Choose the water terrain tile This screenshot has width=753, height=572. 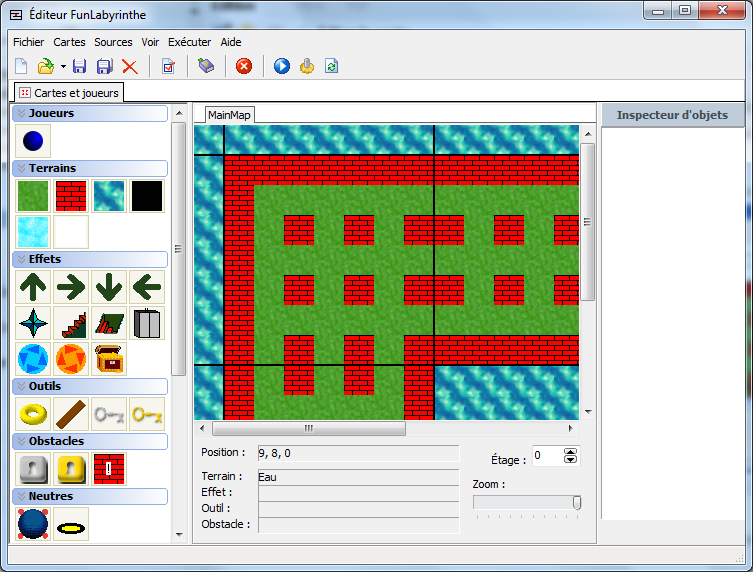pyautogui.click(x=109, y=196)
